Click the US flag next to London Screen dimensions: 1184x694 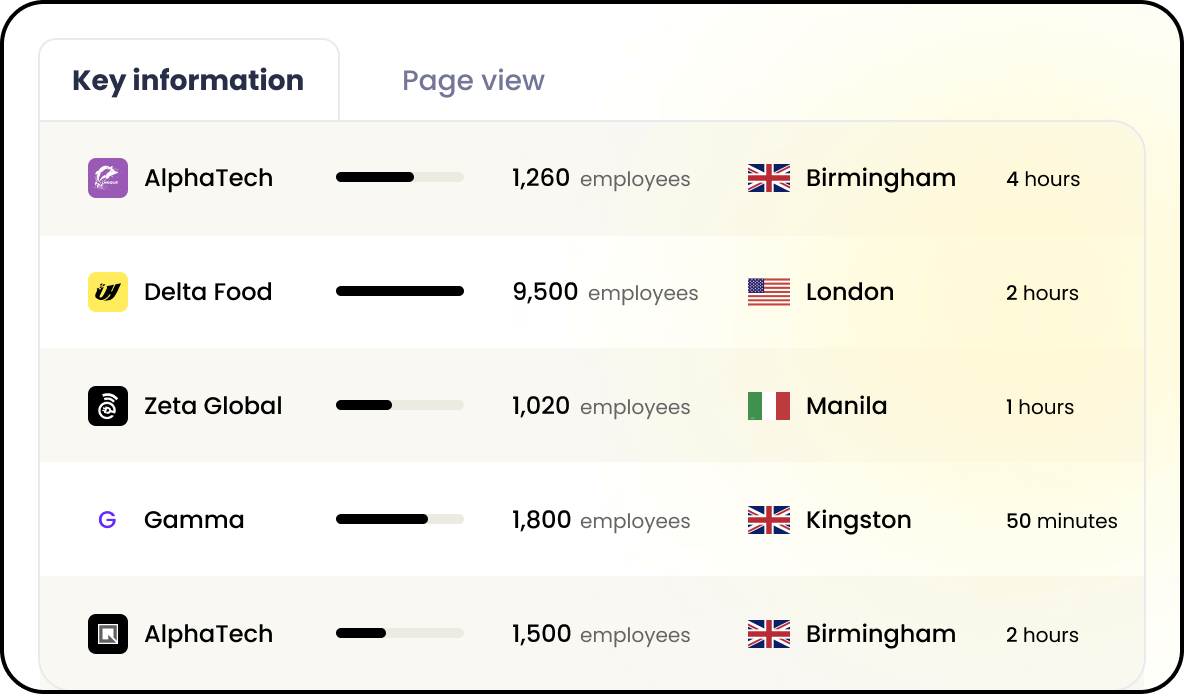click(x=769, y=292)
